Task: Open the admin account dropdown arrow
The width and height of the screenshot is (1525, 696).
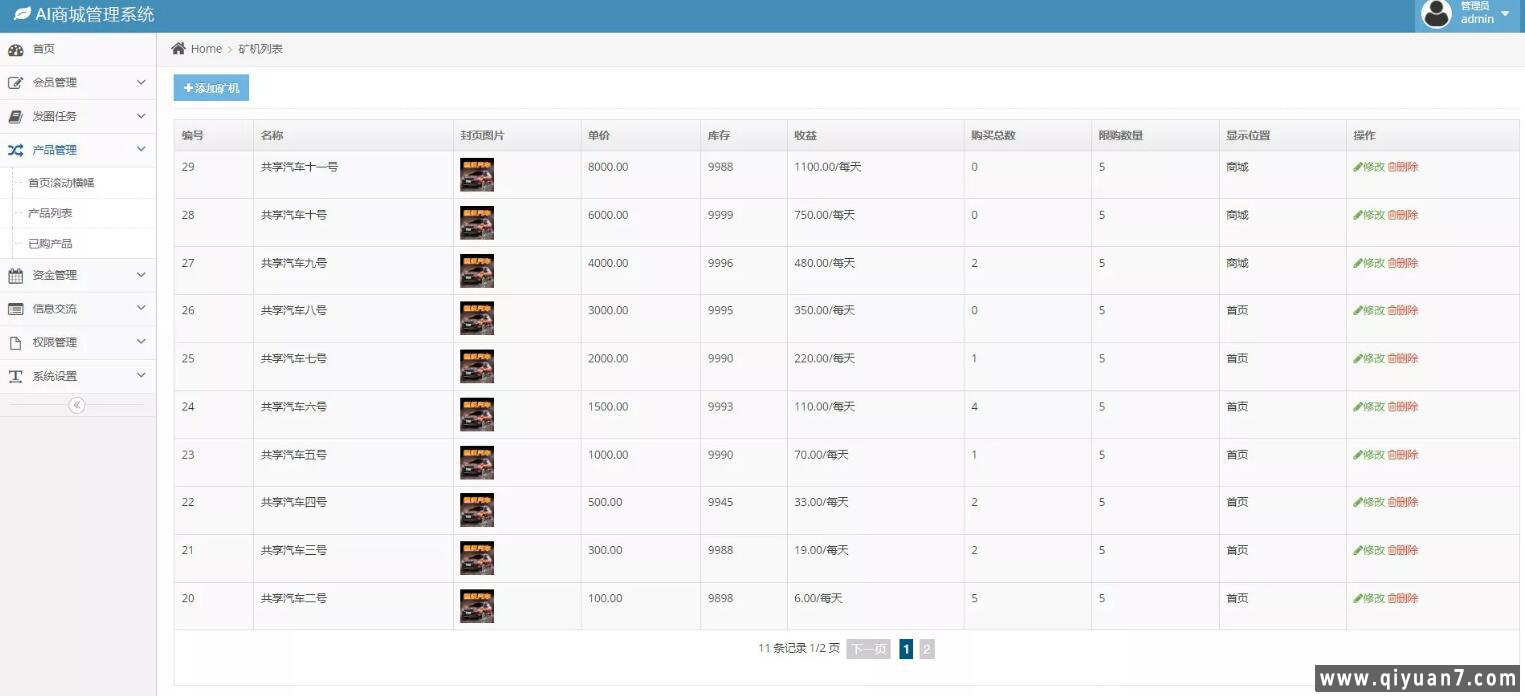Action: click(1505, 14)
